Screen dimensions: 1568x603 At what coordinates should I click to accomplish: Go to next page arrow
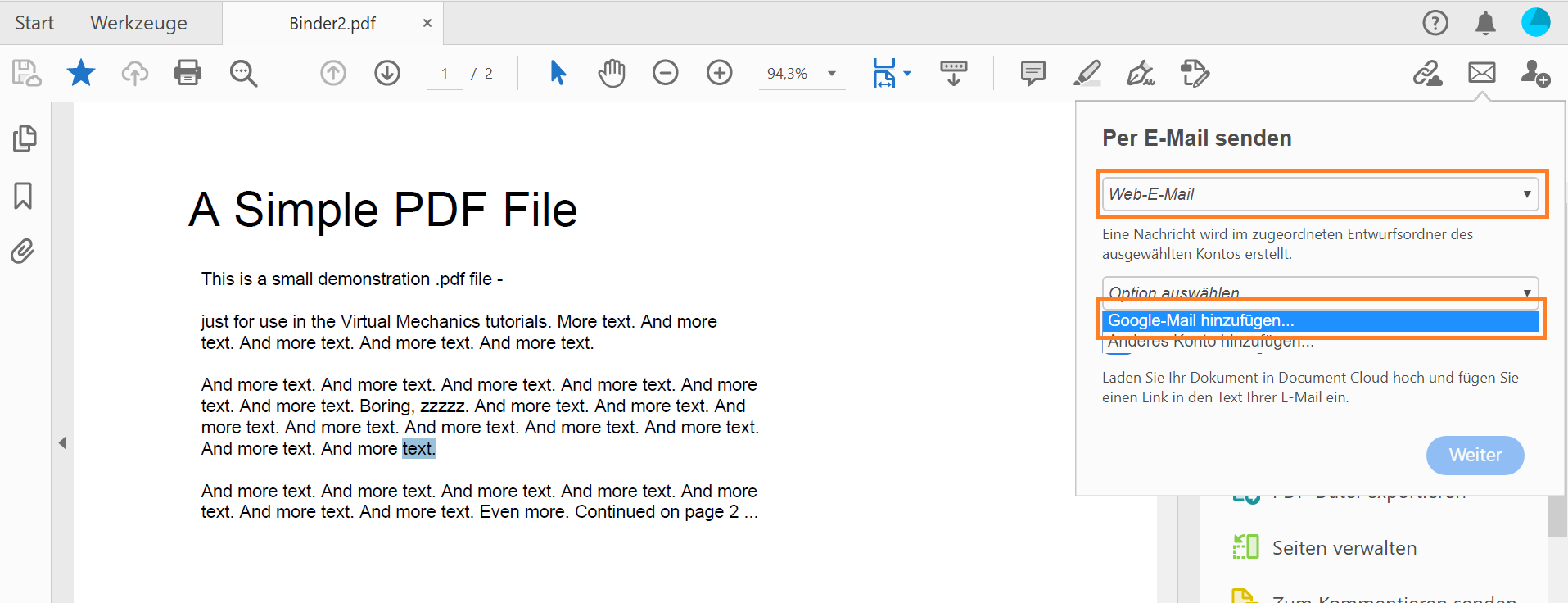[387, 73]
